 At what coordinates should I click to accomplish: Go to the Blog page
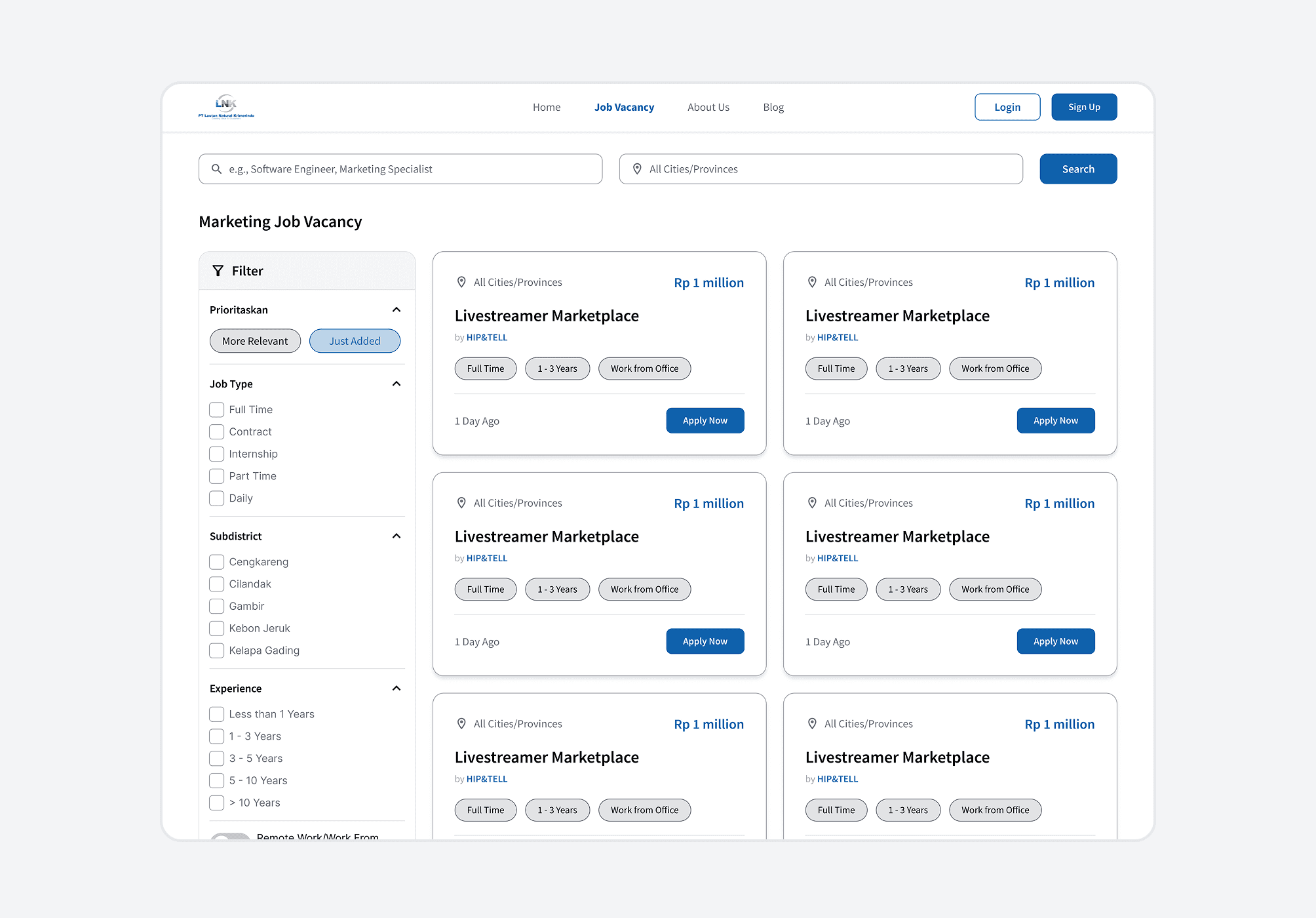(773, 107)
